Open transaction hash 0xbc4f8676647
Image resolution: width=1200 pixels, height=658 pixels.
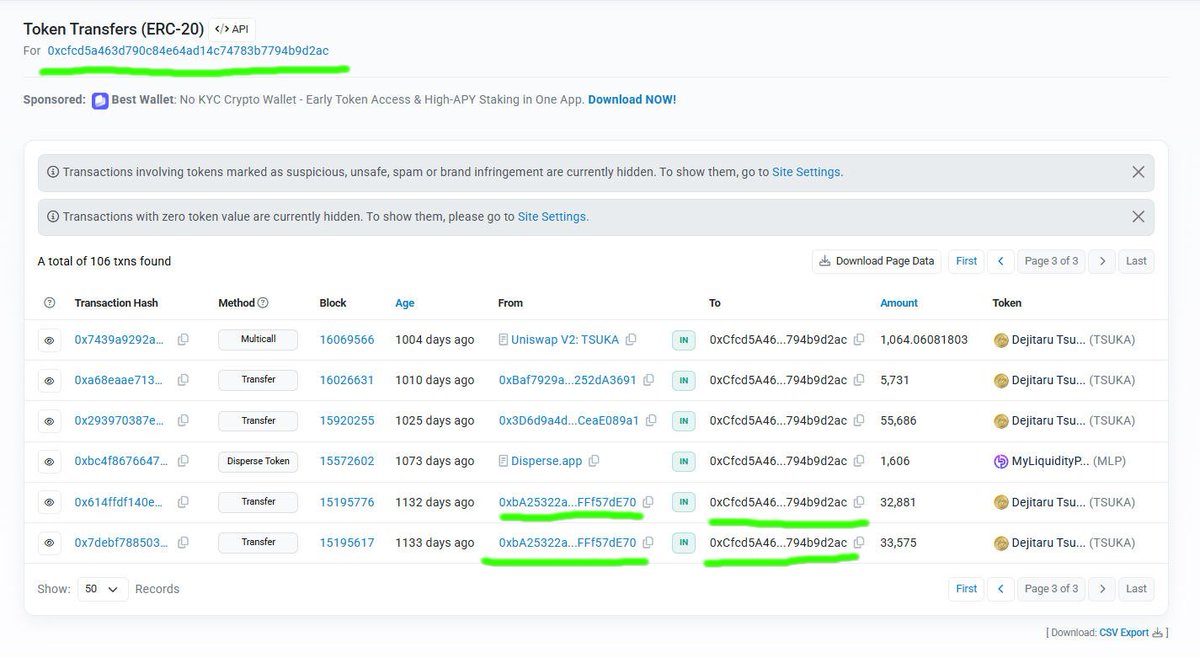click(119, 461)
